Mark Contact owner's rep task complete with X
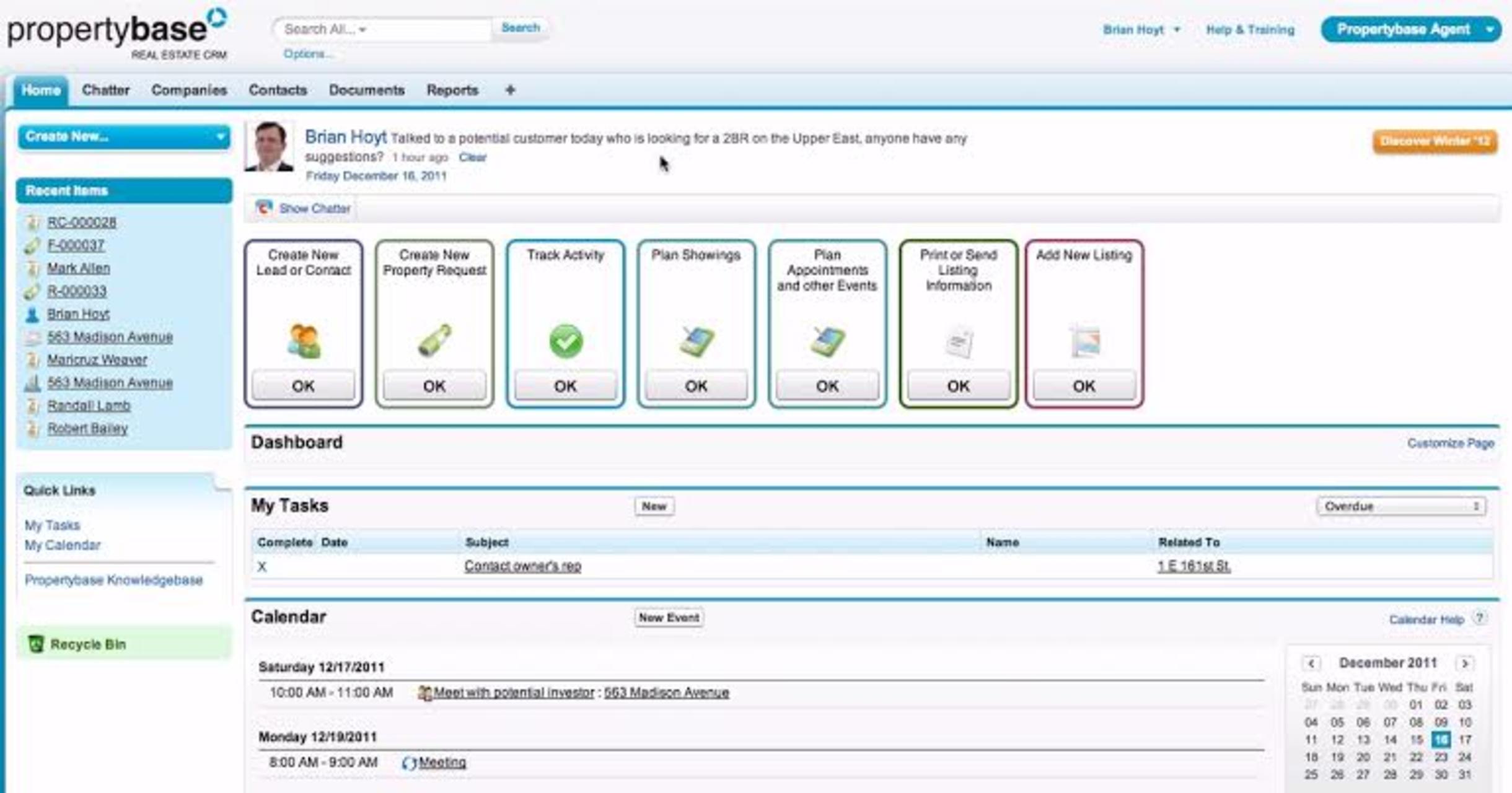This screenshot has width=1512, height=793. (262, 566)
